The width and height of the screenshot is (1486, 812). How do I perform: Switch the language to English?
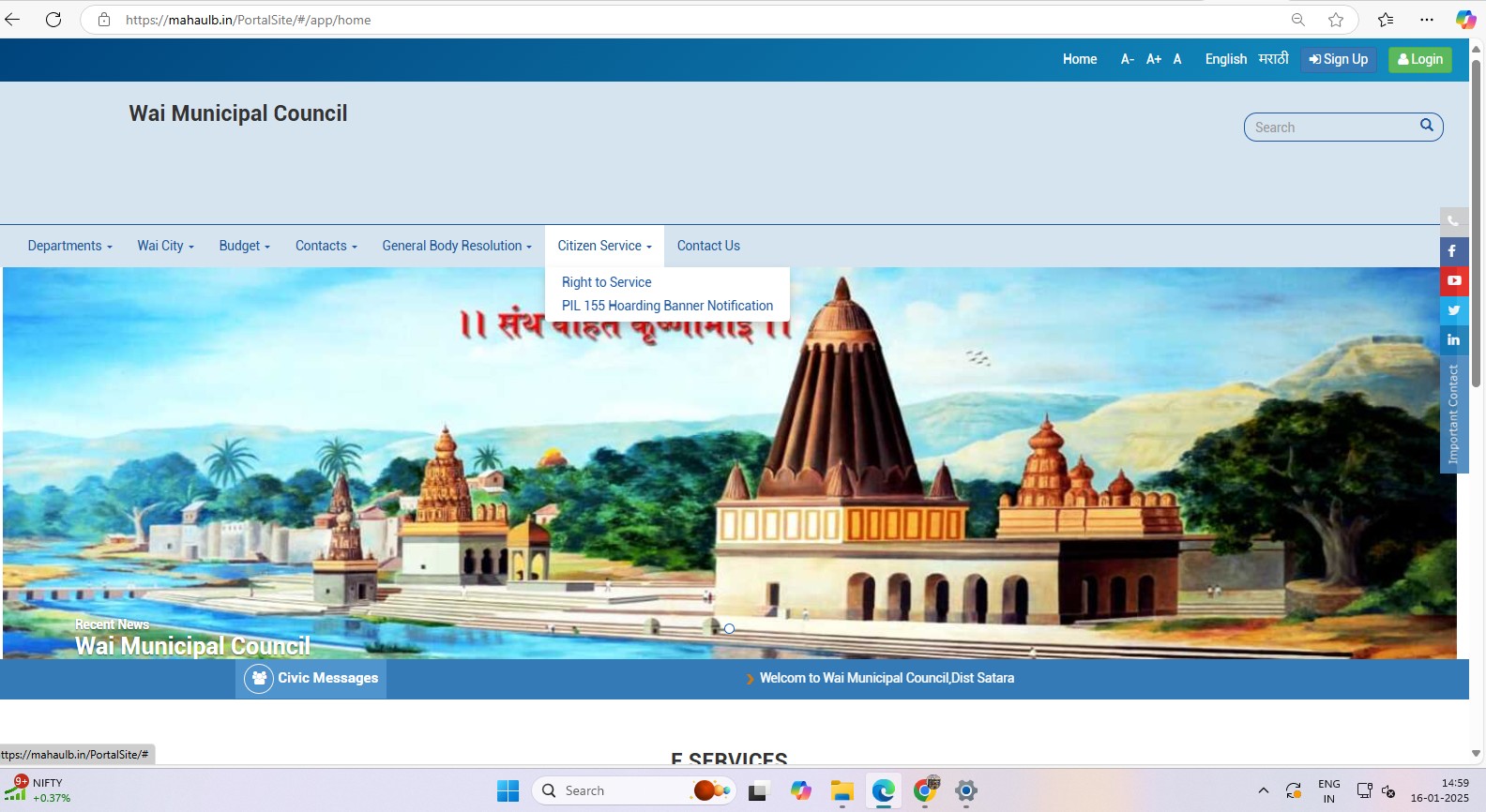point(1226,59)
